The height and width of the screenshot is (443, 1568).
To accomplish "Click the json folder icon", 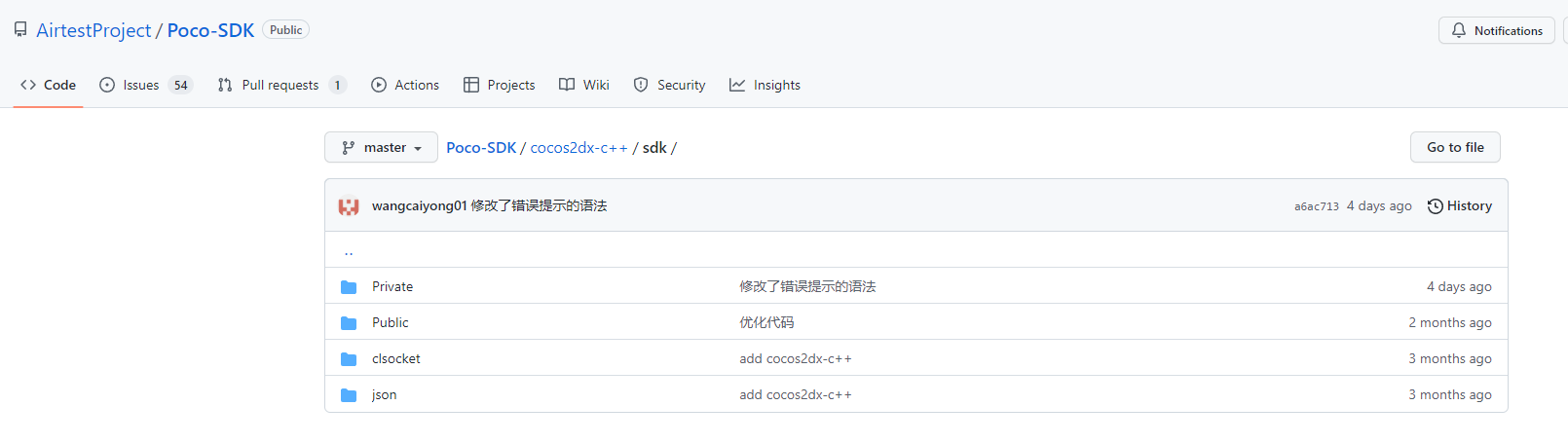I will point(349,395).
